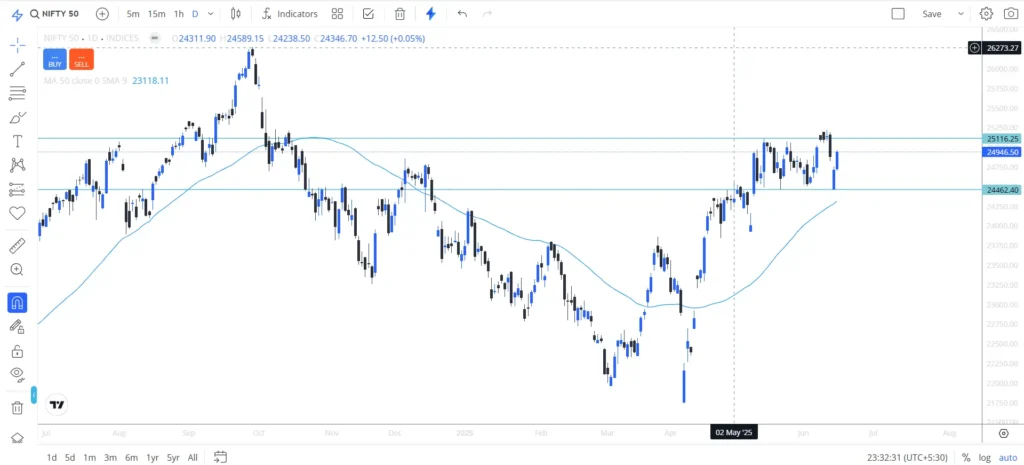Select the trend line drawing tool
Screen dimensions: 1024x465
click(18, 69)
